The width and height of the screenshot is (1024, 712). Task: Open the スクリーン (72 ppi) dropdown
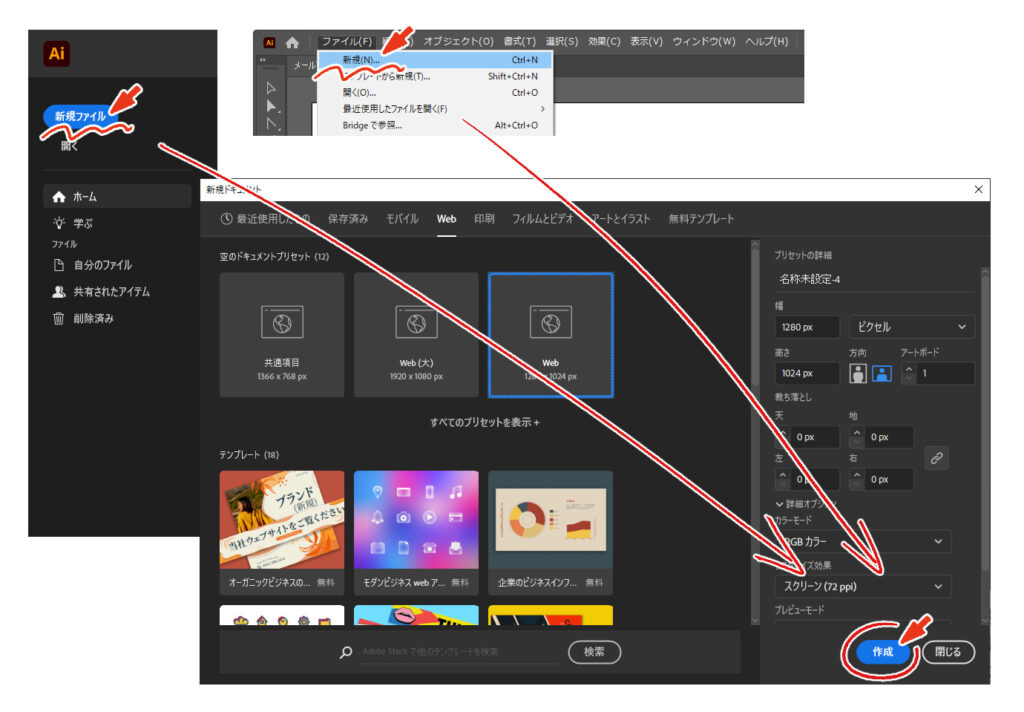(x=862, y=587)
